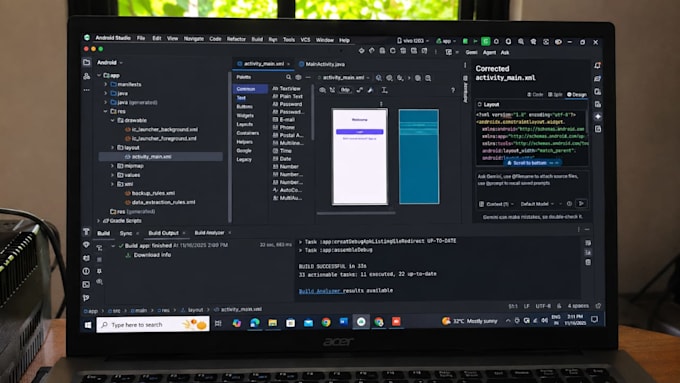Open the Refactor menu
Image resolution: width=680 pixels, height=383 pixels.
click(236, 39)
